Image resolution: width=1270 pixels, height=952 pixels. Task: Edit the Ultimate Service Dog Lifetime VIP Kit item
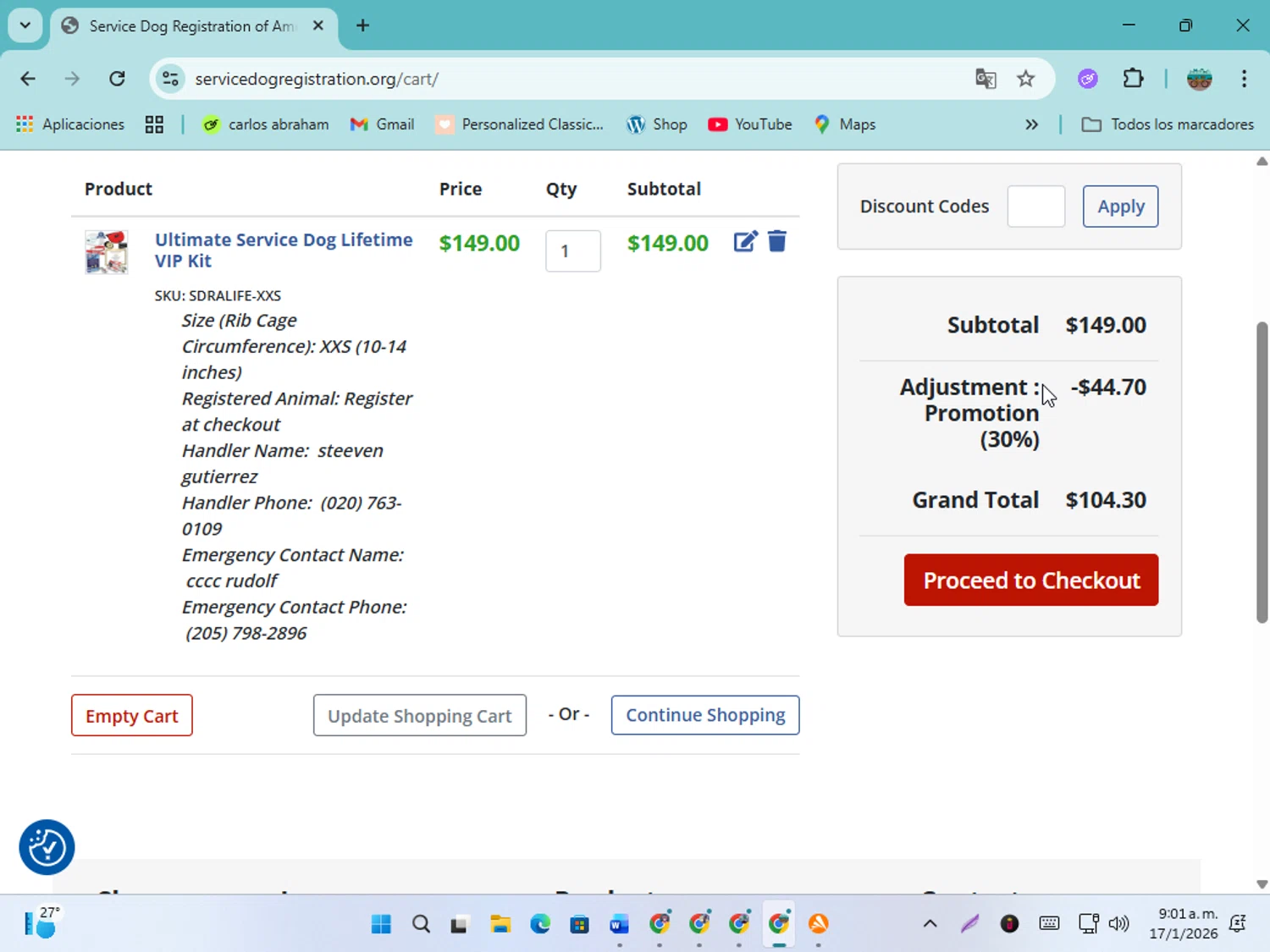[x=745, y=242]
